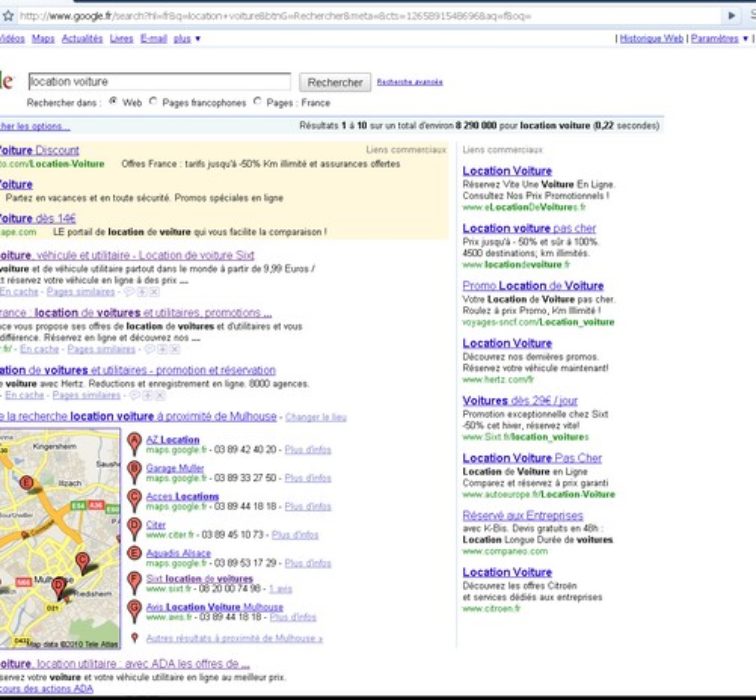Click map marker F beside Sixt location
Screen dimensions: 756x700
134,583
